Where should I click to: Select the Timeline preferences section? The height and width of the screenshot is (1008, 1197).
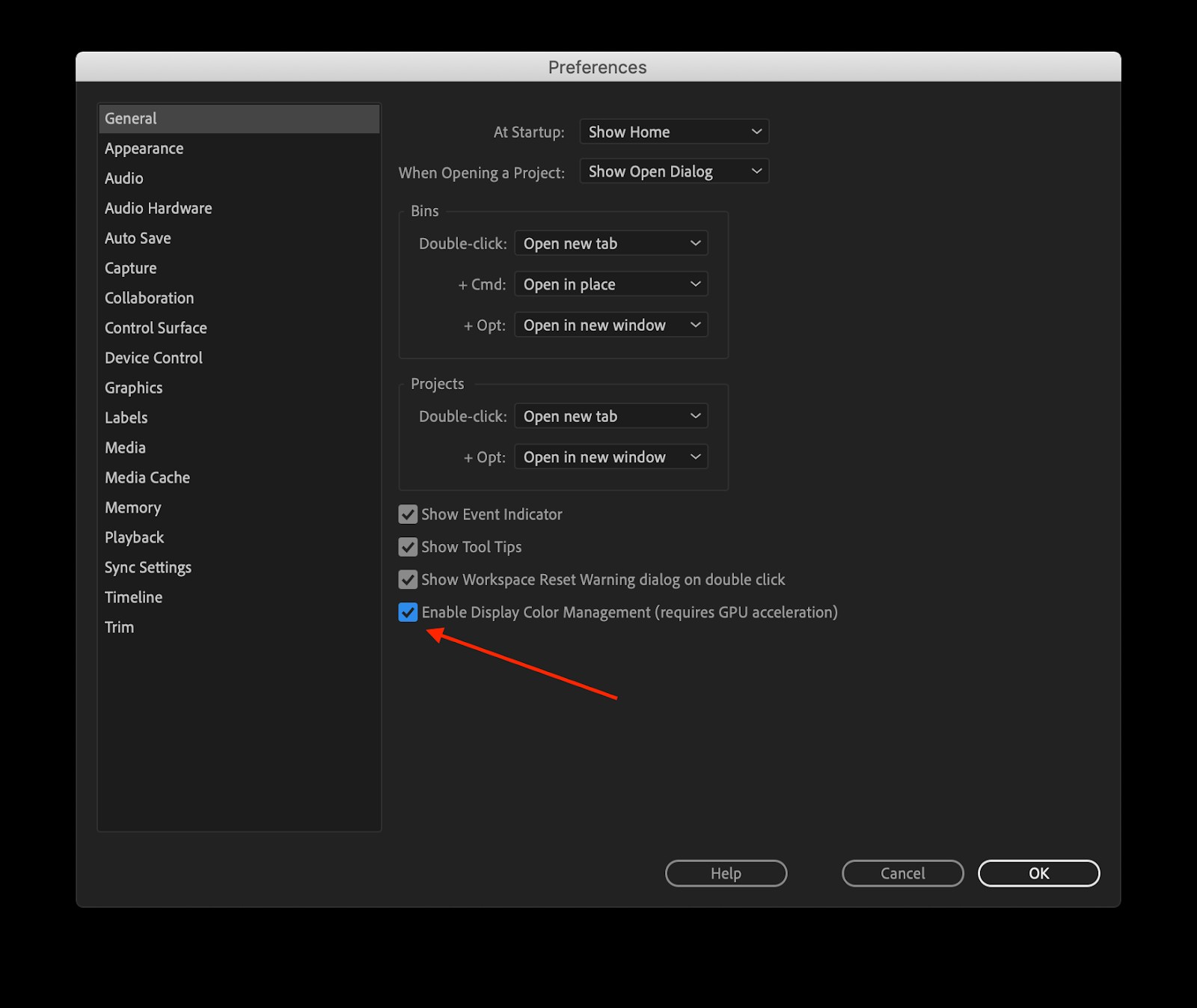click(133, 597)
